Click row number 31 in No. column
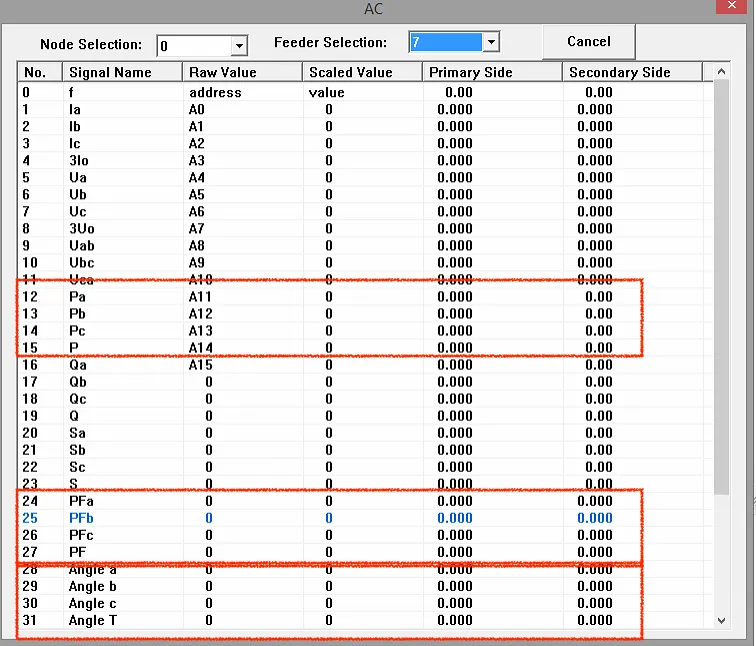This screenshot has width=756, height=646. click(30, 620)
